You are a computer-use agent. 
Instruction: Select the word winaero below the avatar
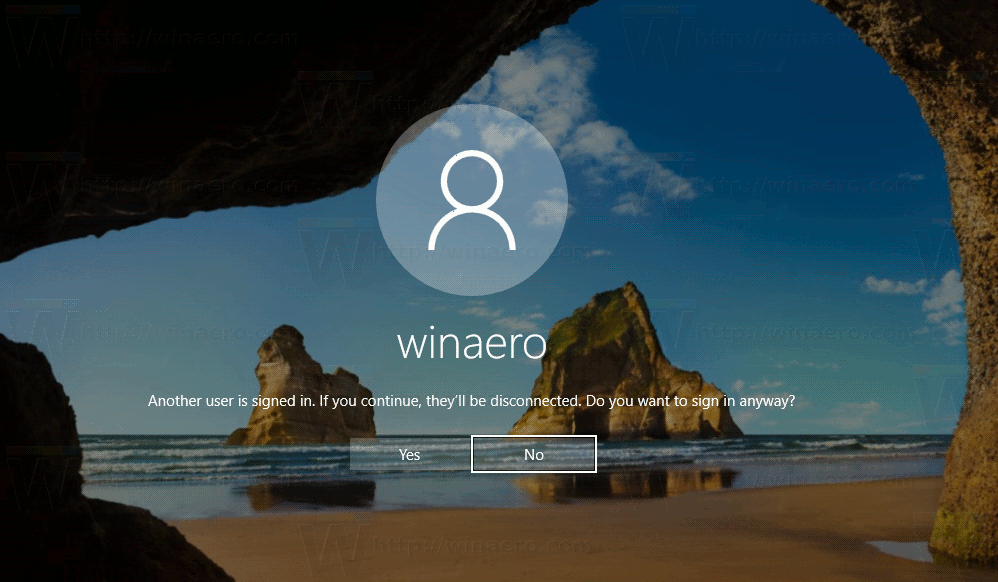(473, 344)
